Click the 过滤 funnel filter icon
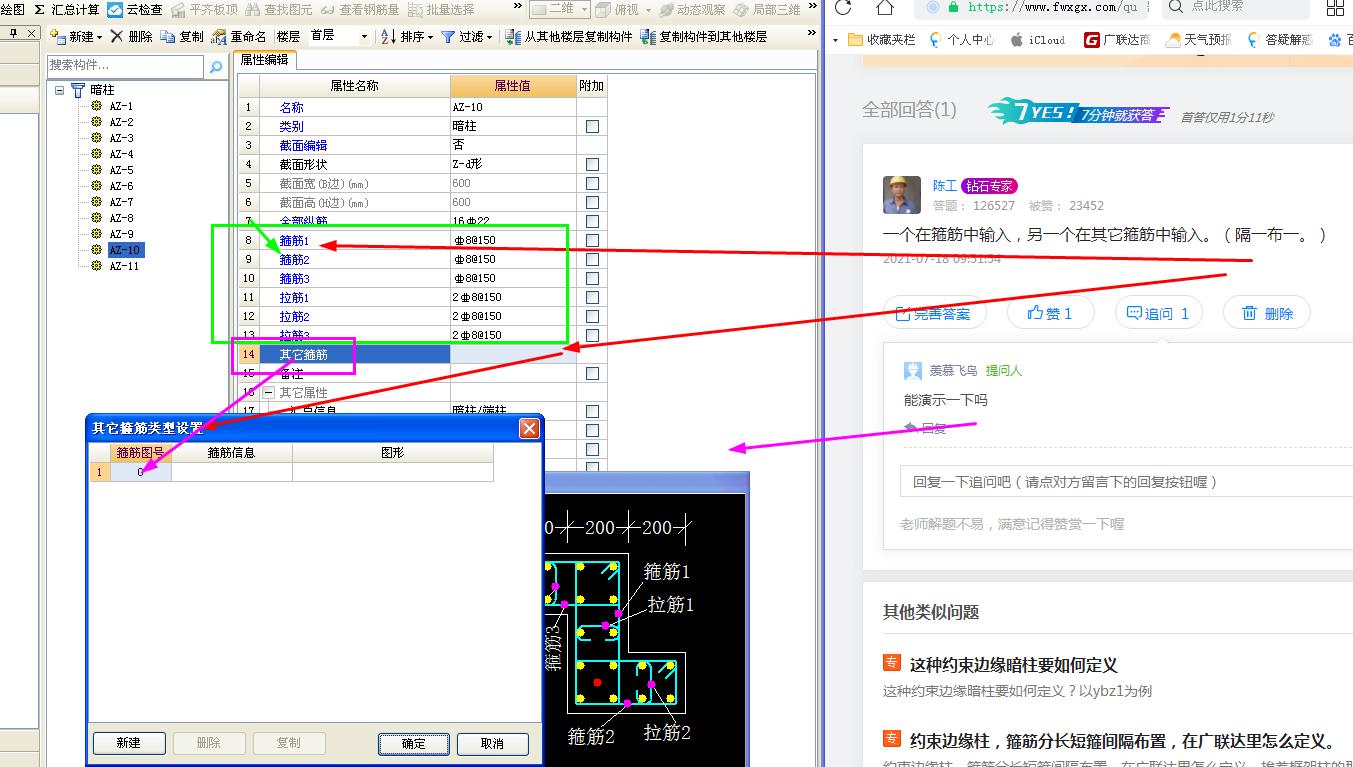 tap(448, 36)
